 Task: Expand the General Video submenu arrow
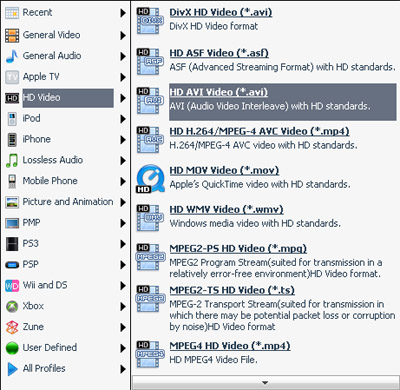[123, 35]
